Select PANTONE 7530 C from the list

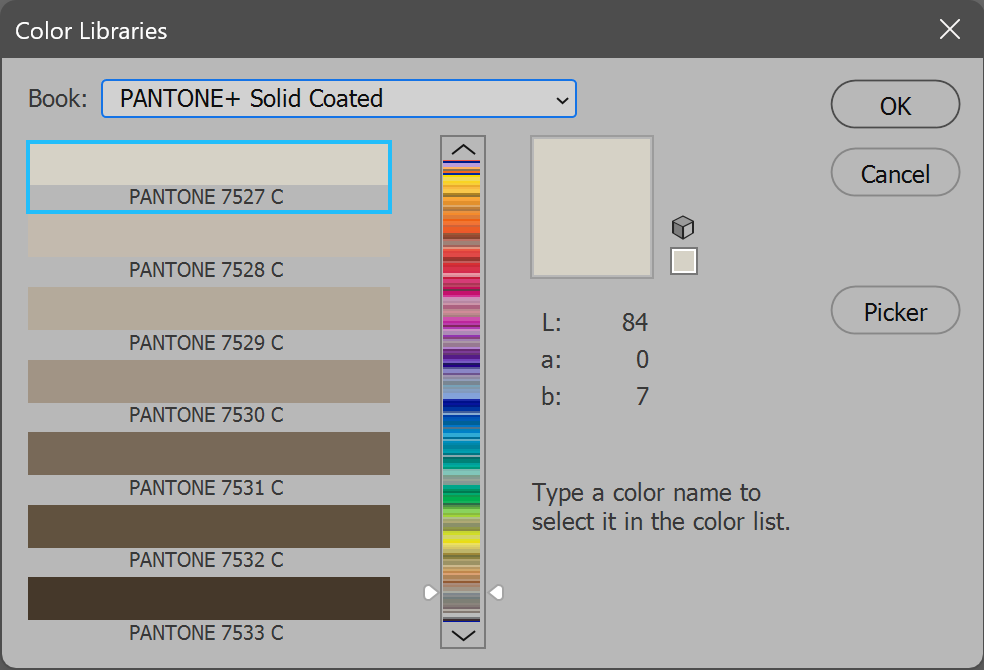pyautogui.click(x=208, y=382)
